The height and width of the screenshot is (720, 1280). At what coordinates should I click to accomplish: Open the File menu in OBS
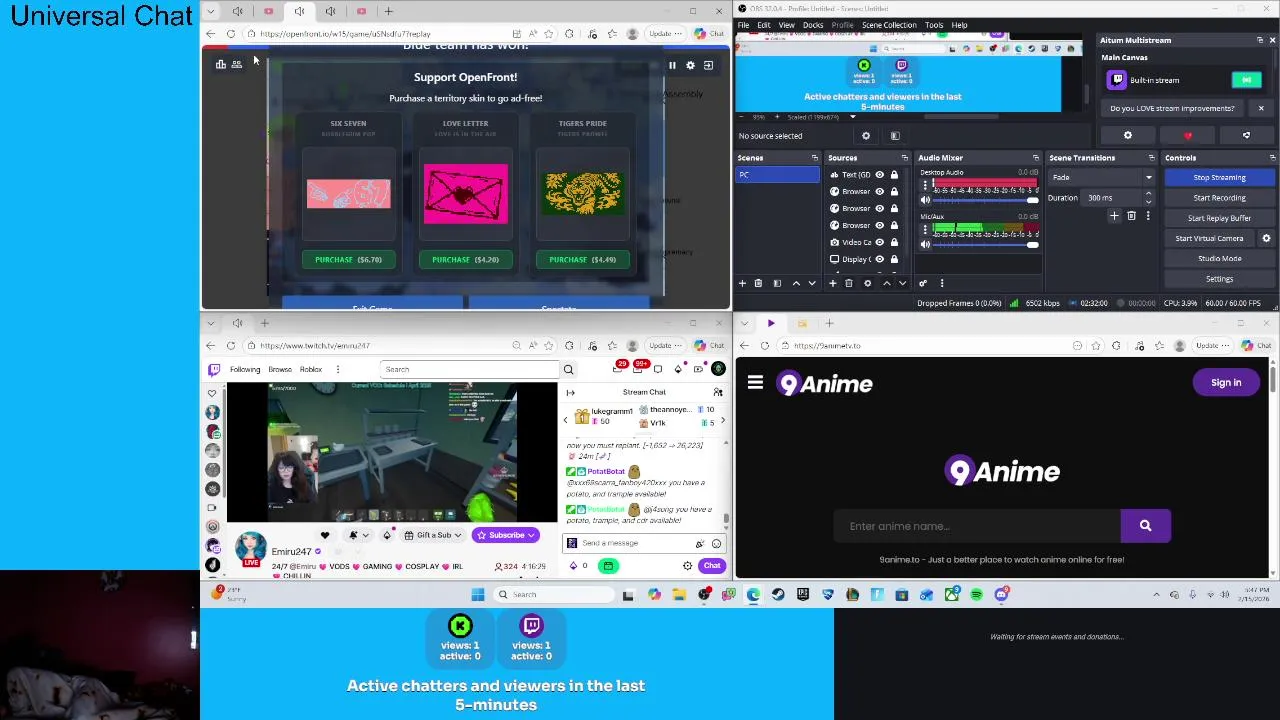click(744, 25)
